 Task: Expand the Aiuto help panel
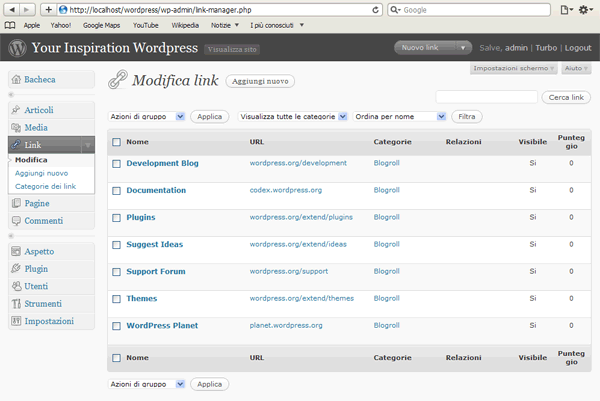[x=576, y=68]
